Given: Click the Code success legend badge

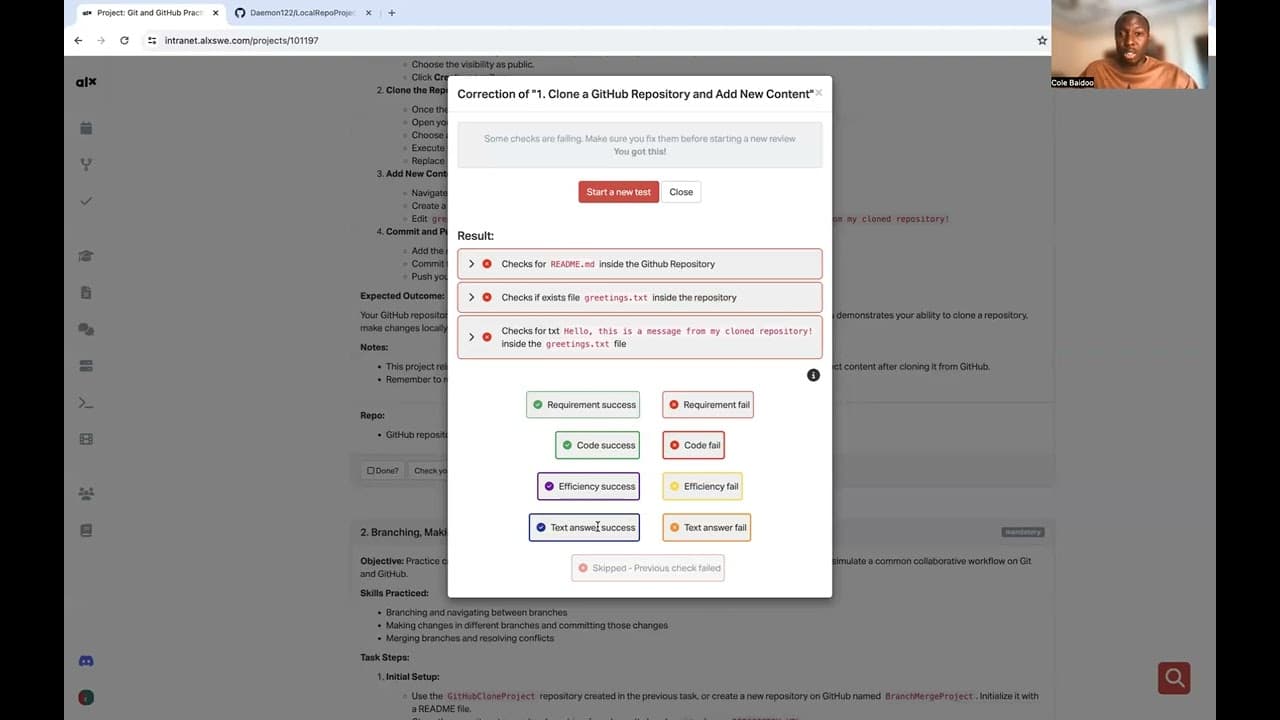Looking at the screenshot, I should [597, 445].
